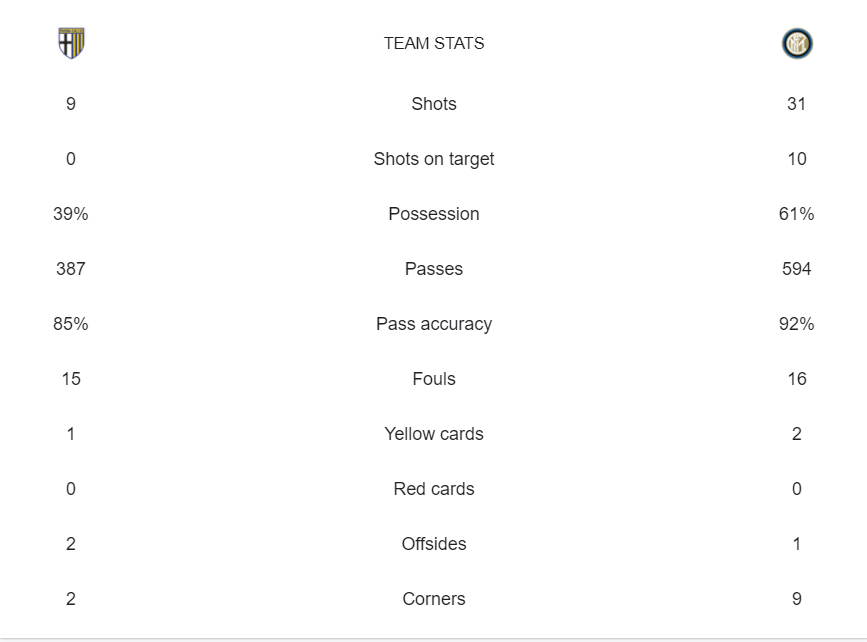Select the Yellow cards label

click(434, 434)
